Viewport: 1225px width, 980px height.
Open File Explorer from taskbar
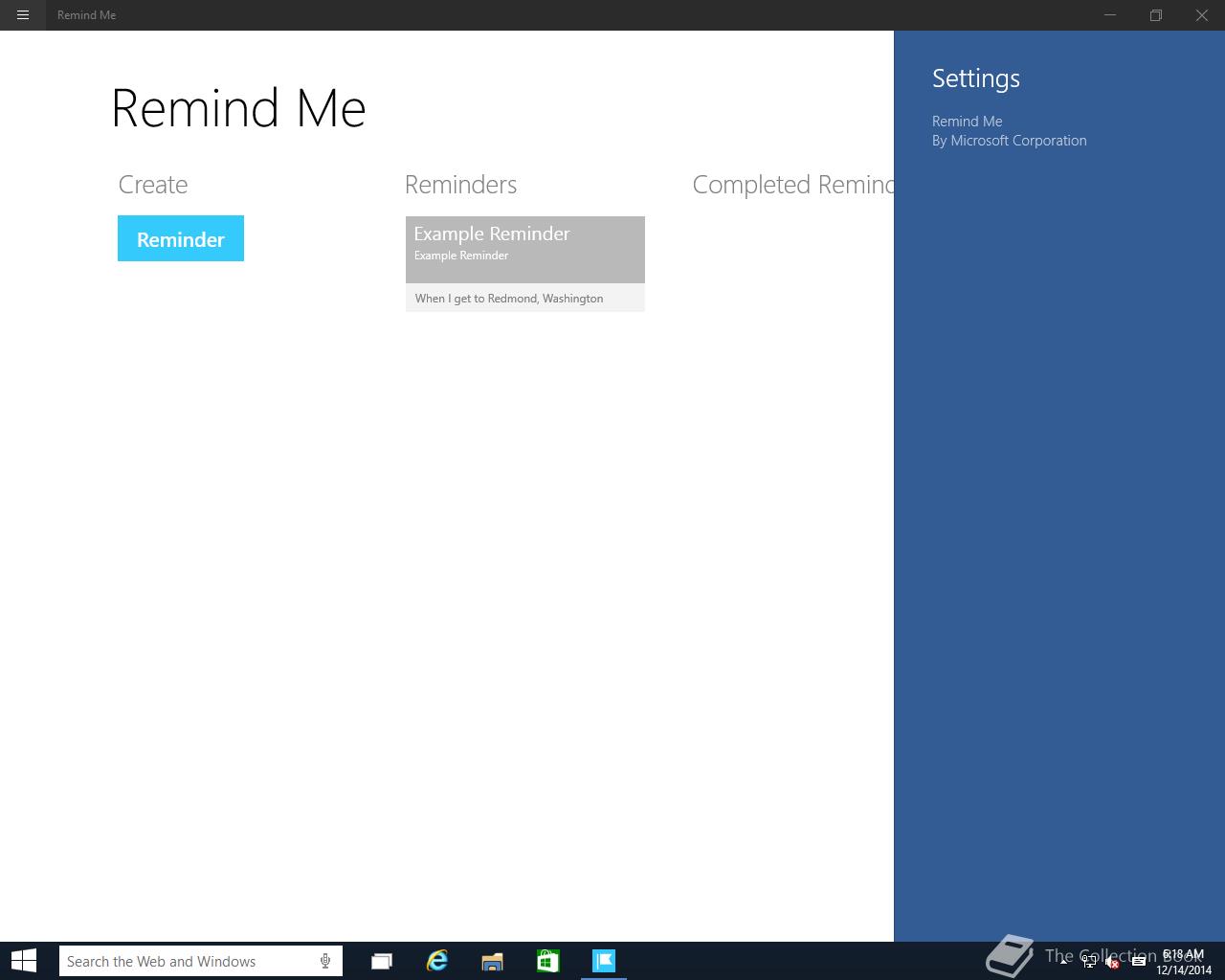click(x=493, y=961)
